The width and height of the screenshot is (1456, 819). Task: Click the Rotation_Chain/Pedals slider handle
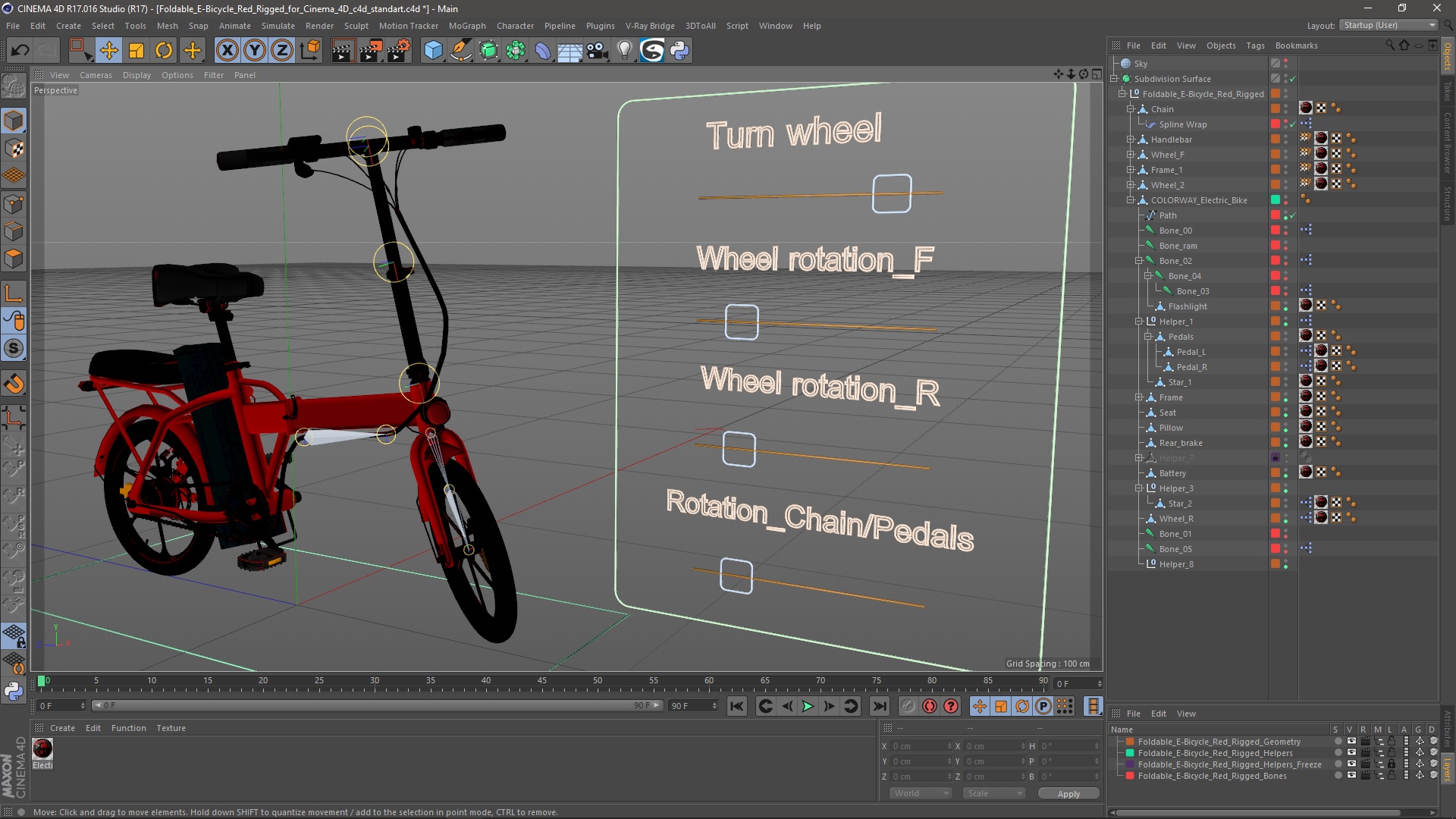pyautogui.click(x=736, y=576)
